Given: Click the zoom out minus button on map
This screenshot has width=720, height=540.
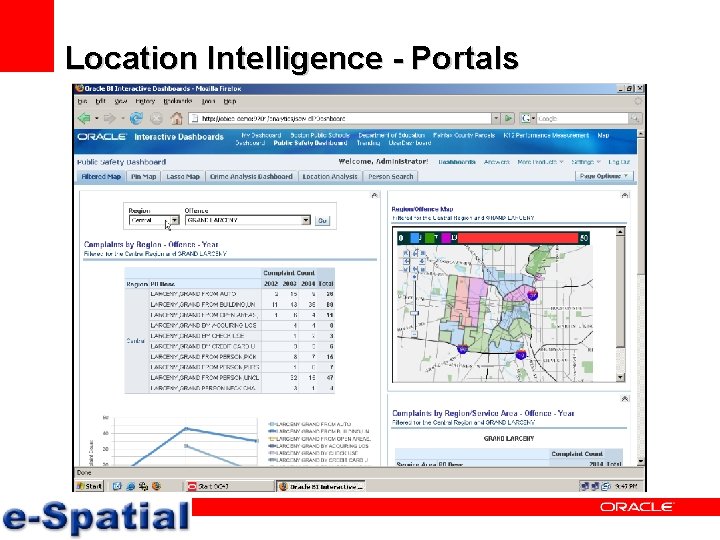Looking at the screenshot, I should 415,334.
